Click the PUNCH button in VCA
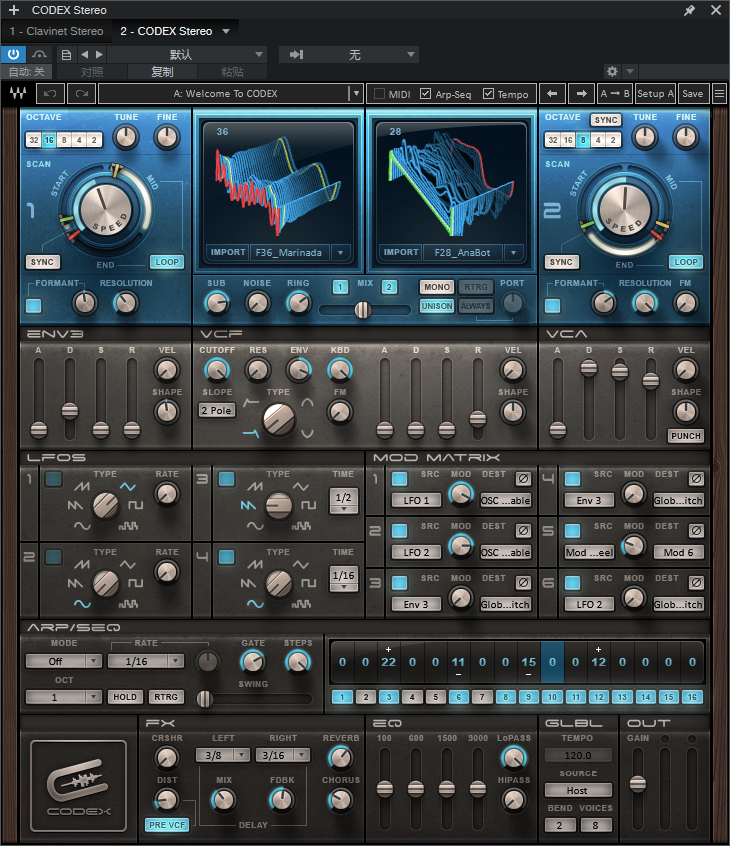 (x=686, y=436)
